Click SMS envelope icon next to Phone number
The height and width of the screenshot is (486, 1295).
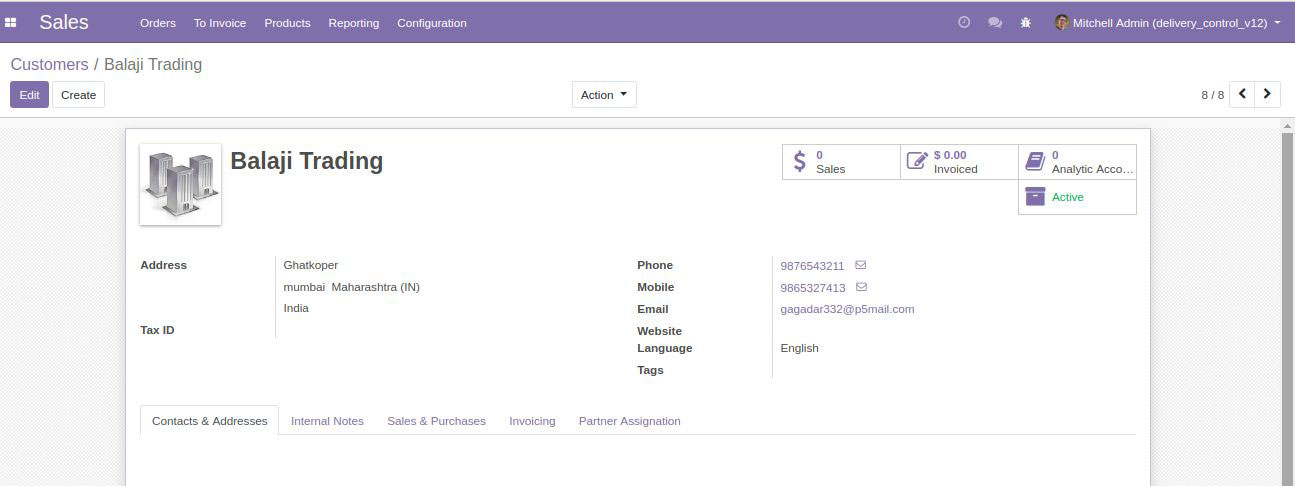point(861,265)
